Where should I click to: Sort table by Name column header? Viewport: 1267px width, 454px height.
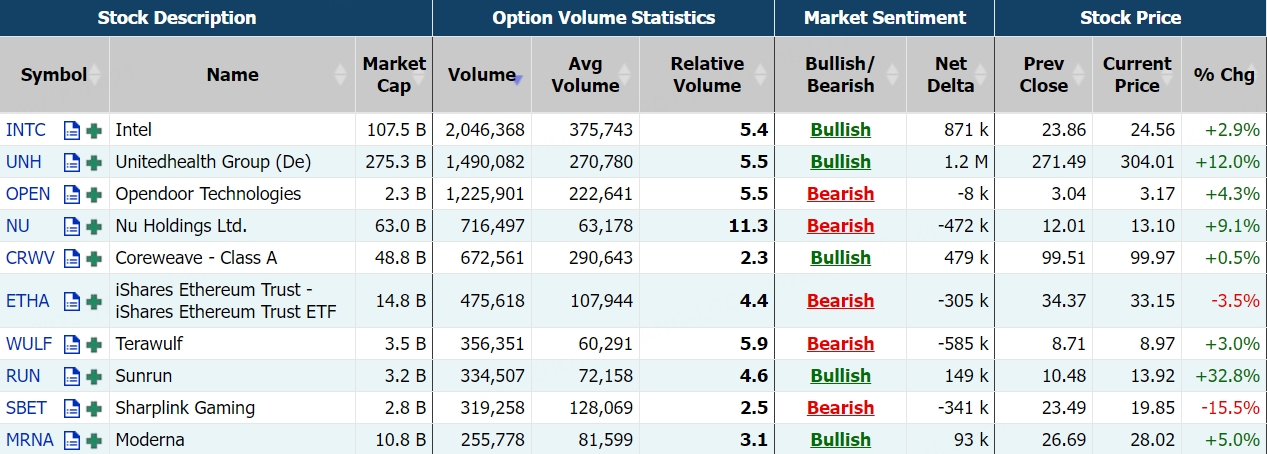(x=232, y=75)
